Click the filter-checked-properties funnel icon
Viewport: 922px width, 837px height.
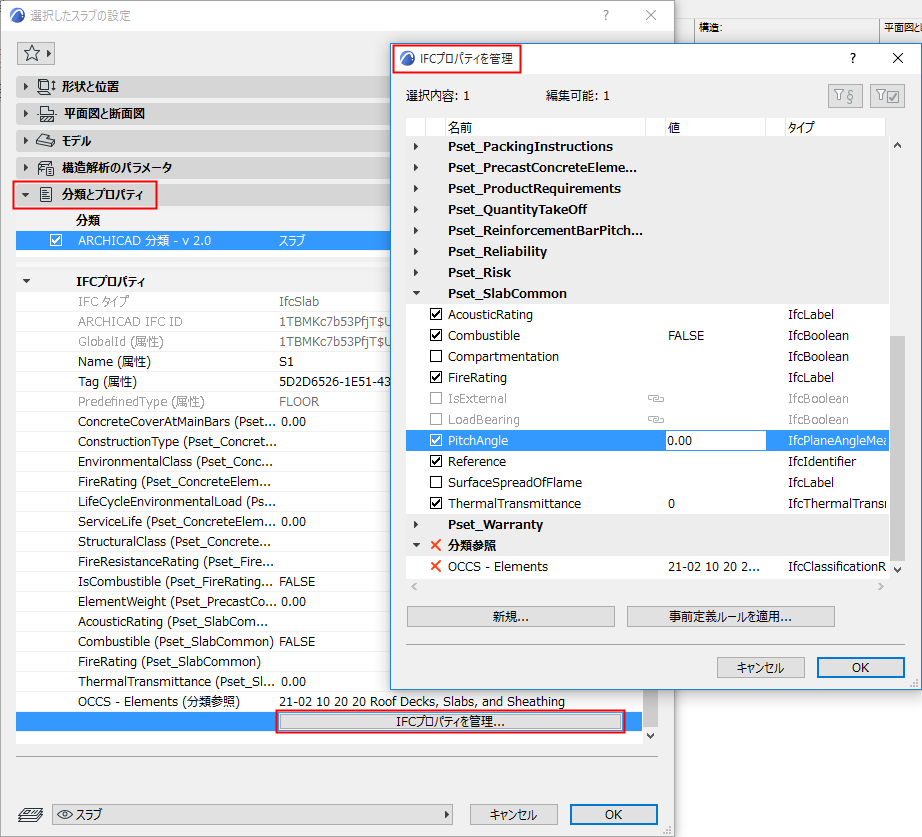coord(888,94)
